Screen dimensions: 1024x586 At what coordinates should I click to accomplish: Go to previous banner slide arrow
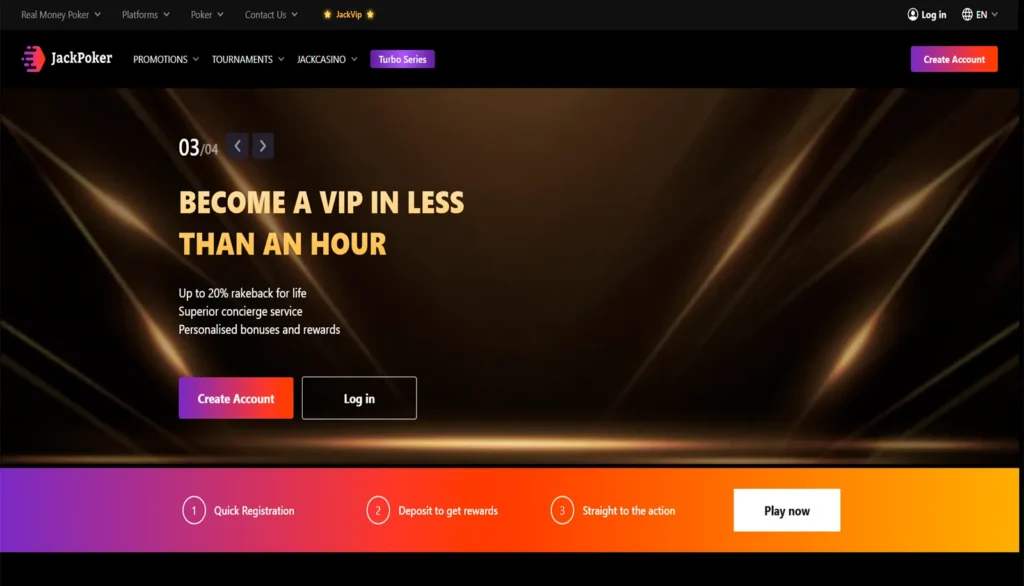point(238,146)
